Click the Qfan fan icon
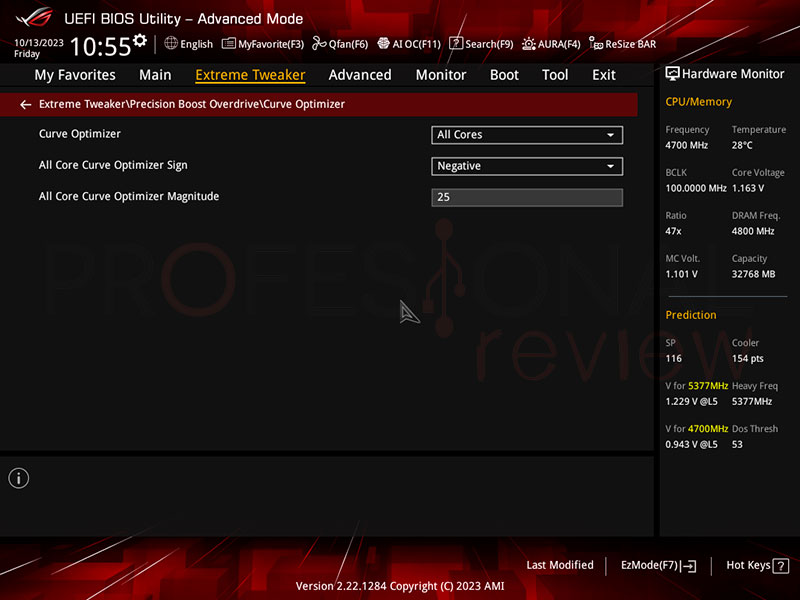Screen dimensions: 800x600 [319, 43]
